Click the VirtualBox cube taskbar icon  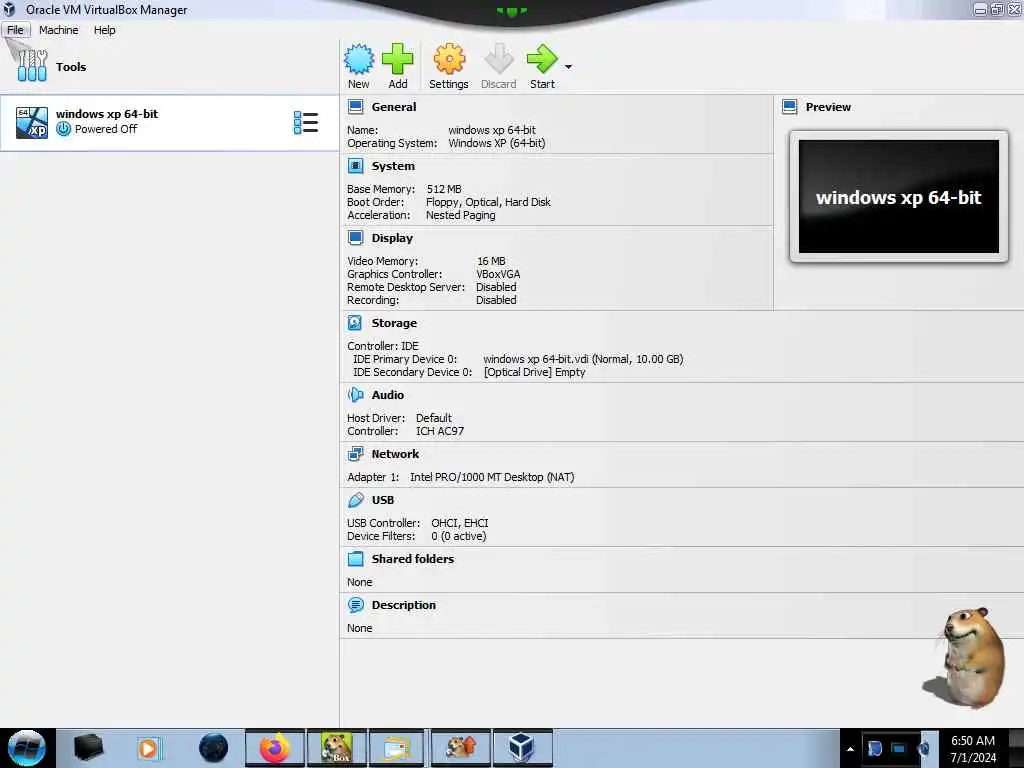[522, 748]
